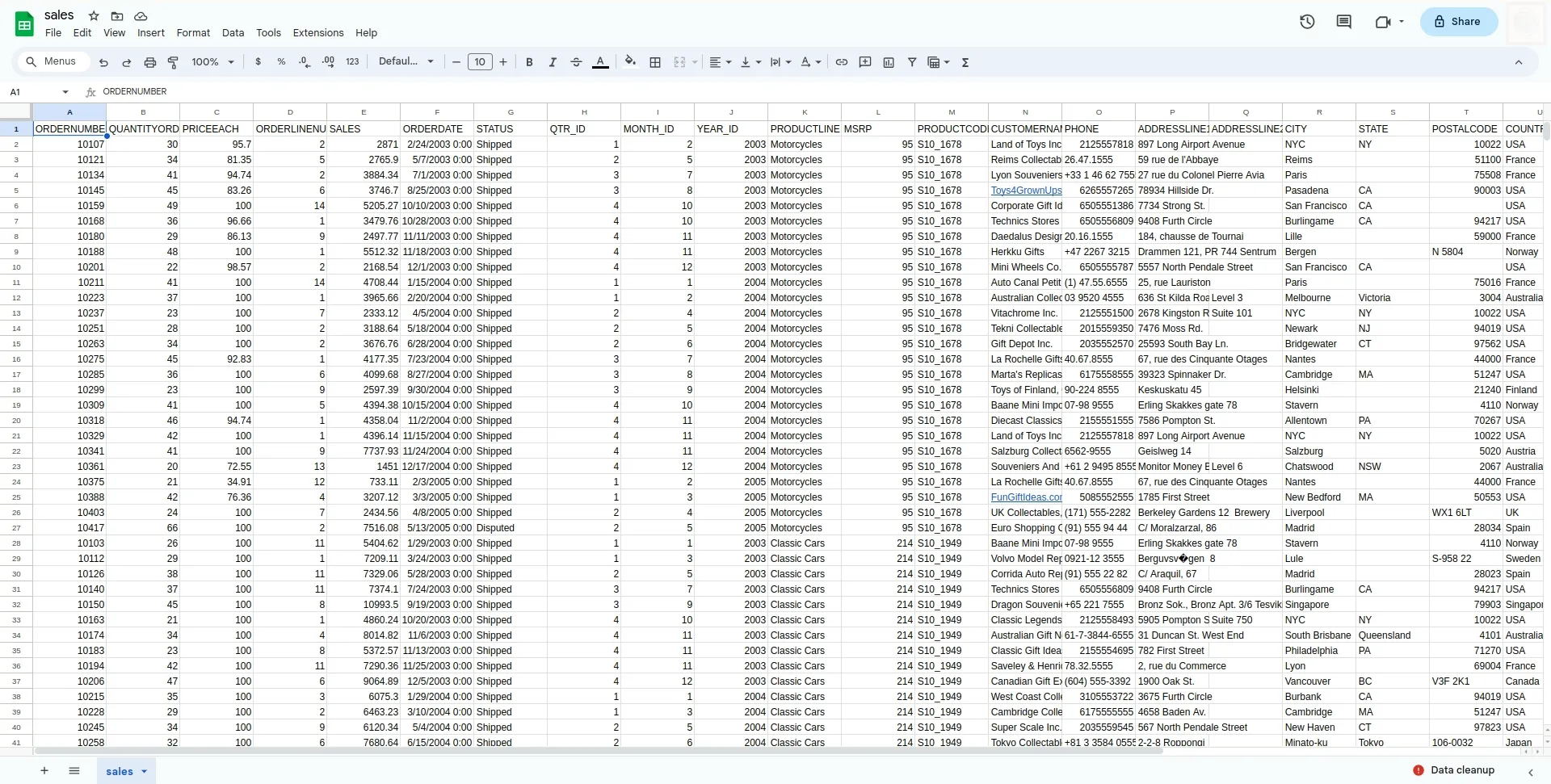This screenshot has width=1551, height=784.
Task: Open zoom level 100% dropdown
Action: pos(212,62)
